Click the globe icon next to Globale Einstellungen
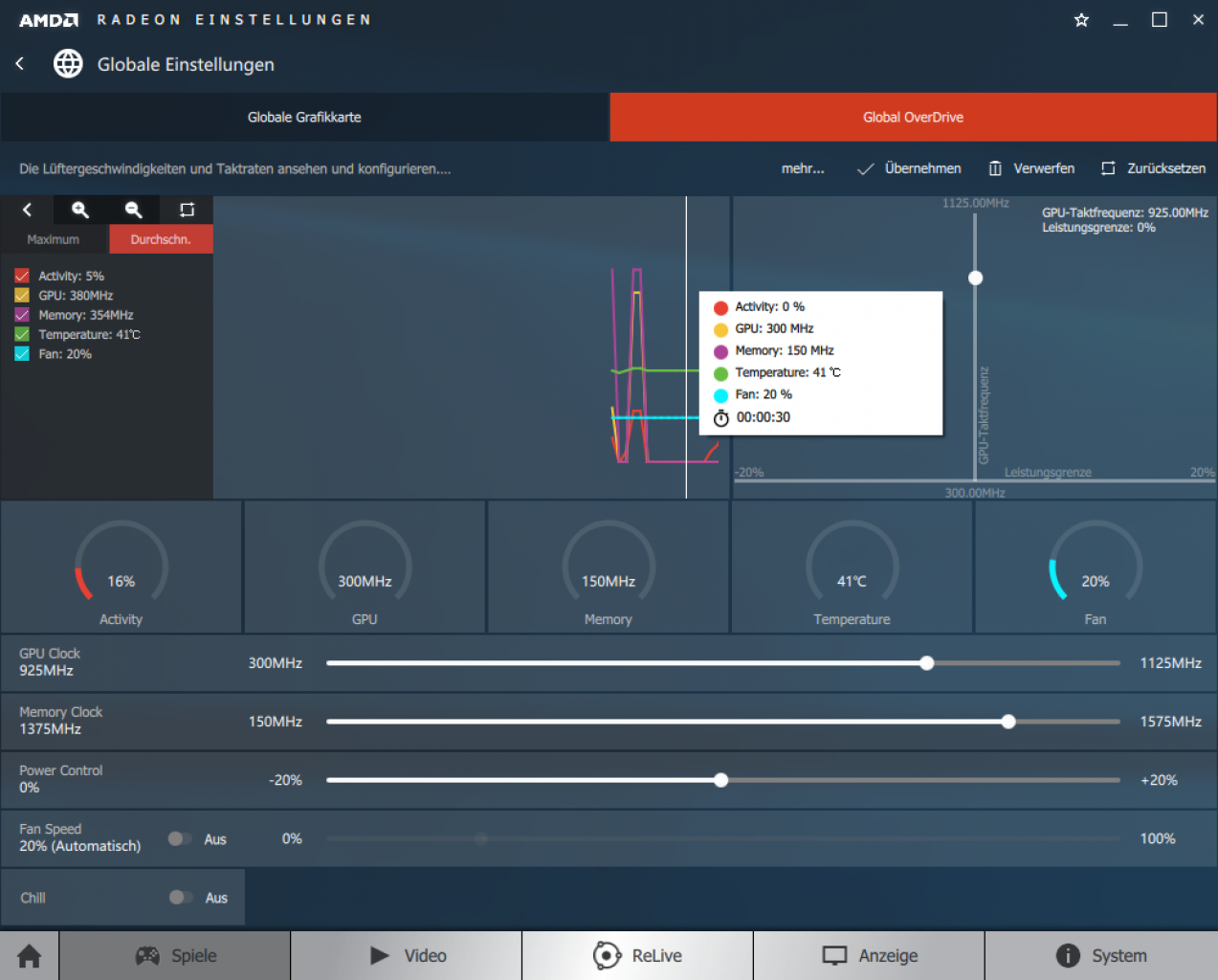Image resolution: width=1218 pixels, height=980 pixels. pyautogui.click(x=68, y=64)
